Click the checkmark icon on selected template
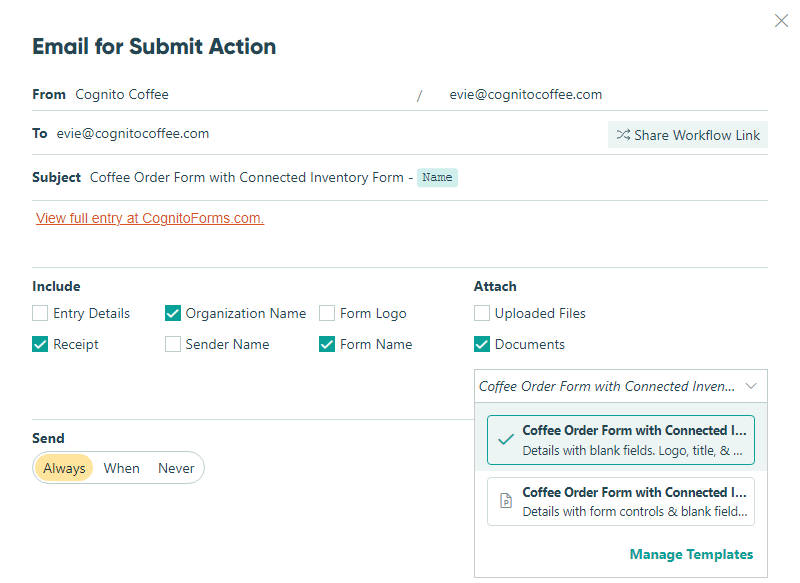Viewport: 800px width, 583px height. [x=506, y=439]
